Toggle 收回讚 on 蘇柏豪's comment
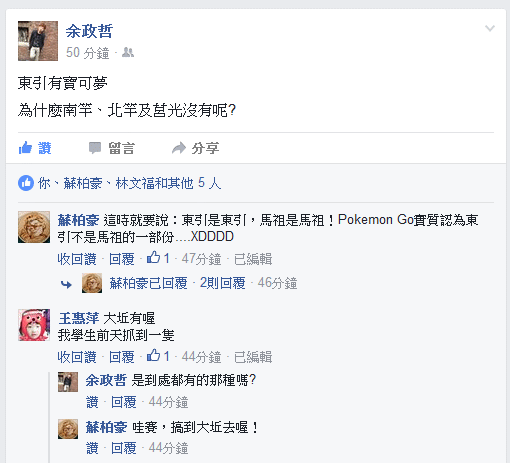 pos(77,259)
